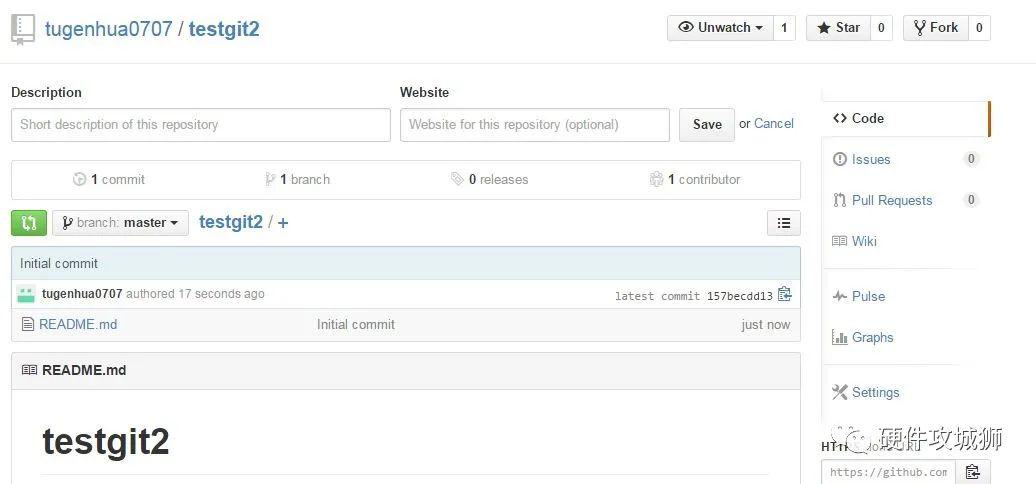This screenshot has height=484, width=1036.
Task: Open latest commit hash 157becdd13
Action: (739, 296)
